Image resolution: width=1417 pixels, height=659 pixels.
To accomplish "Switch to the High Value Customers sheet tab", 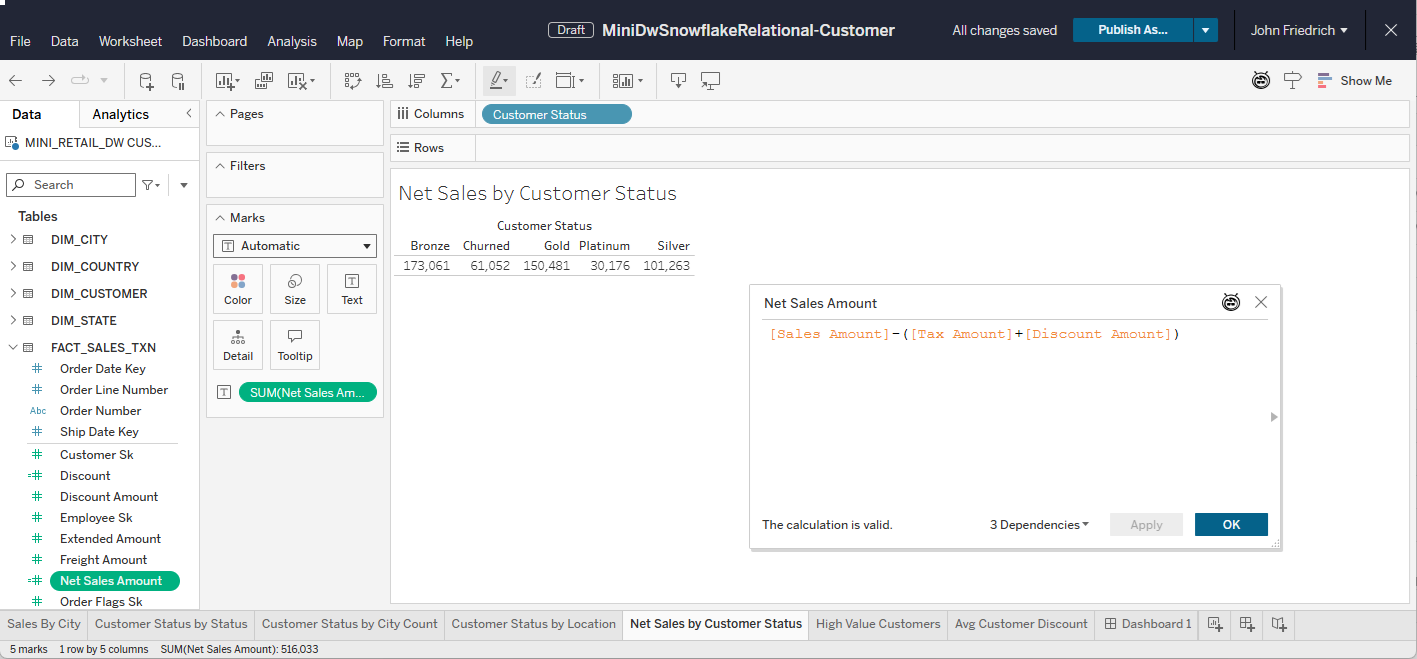I will click(878, 624).
